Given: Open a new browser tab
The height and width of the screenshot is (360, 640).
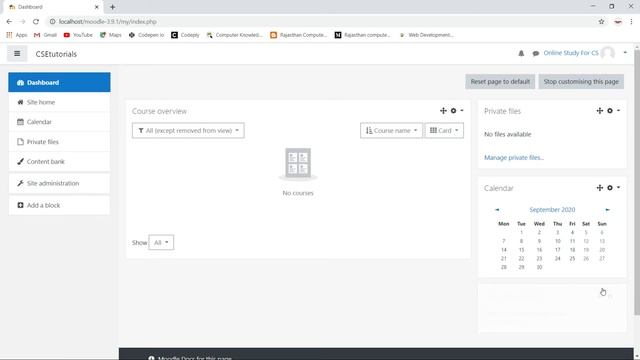Looking at the screenshot, I should coord(112,7).
